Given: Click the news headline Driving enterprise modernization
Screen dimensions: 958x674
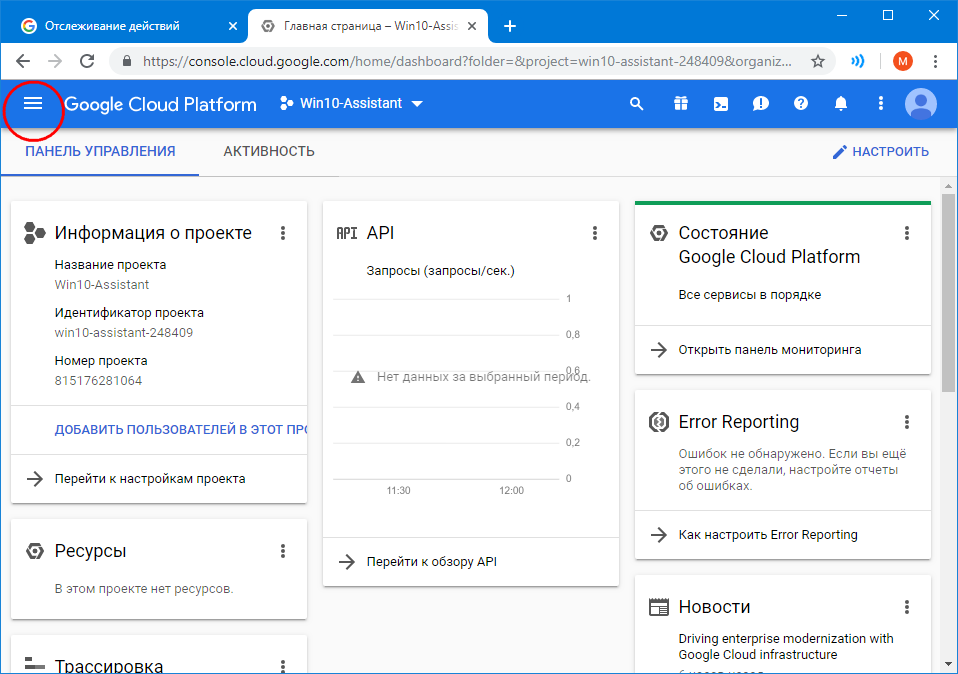Looking at the screenshot, I should point(786,647).
